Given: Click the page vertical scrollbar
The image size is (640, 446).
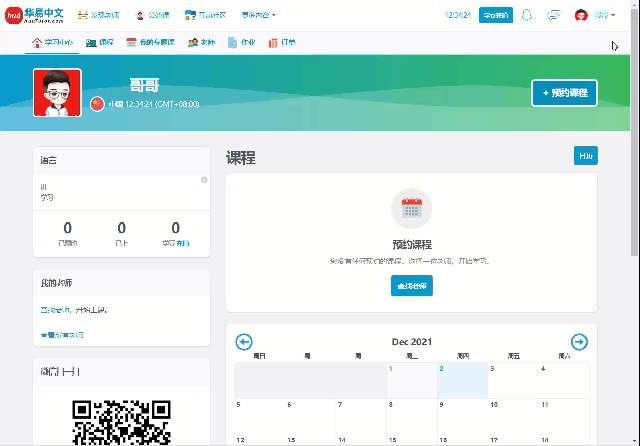Looking at the screenshot, I should tap(634, 150).
